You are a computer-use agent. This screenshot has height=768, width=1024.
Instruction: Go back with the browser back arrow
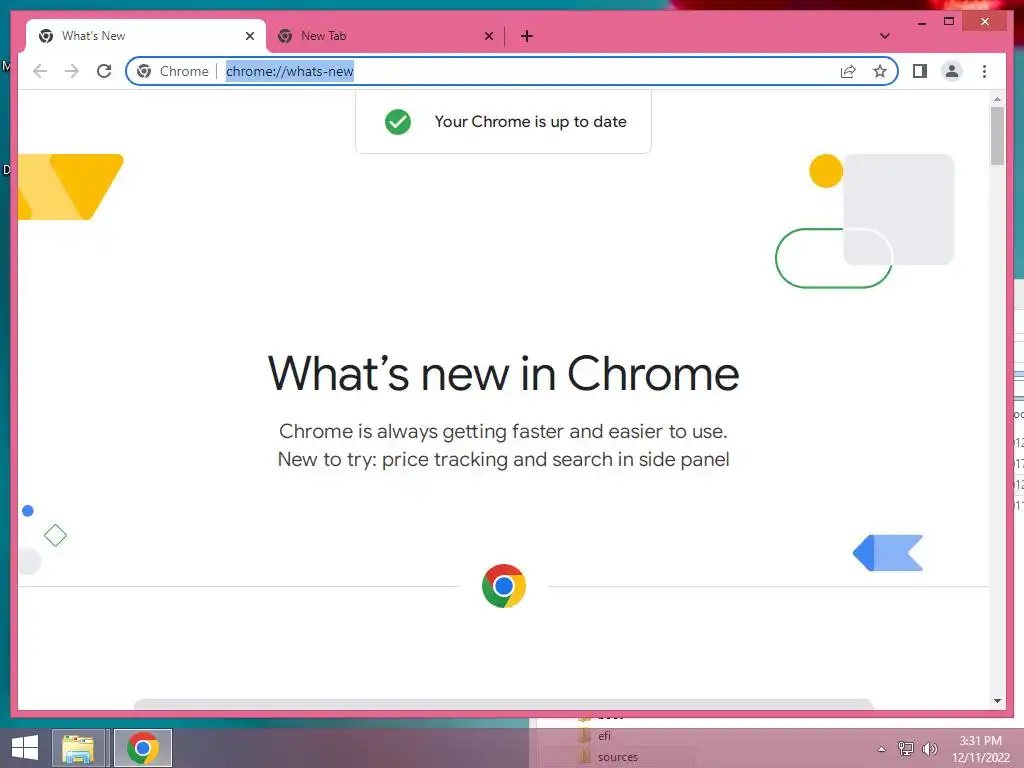click(40, 71)
